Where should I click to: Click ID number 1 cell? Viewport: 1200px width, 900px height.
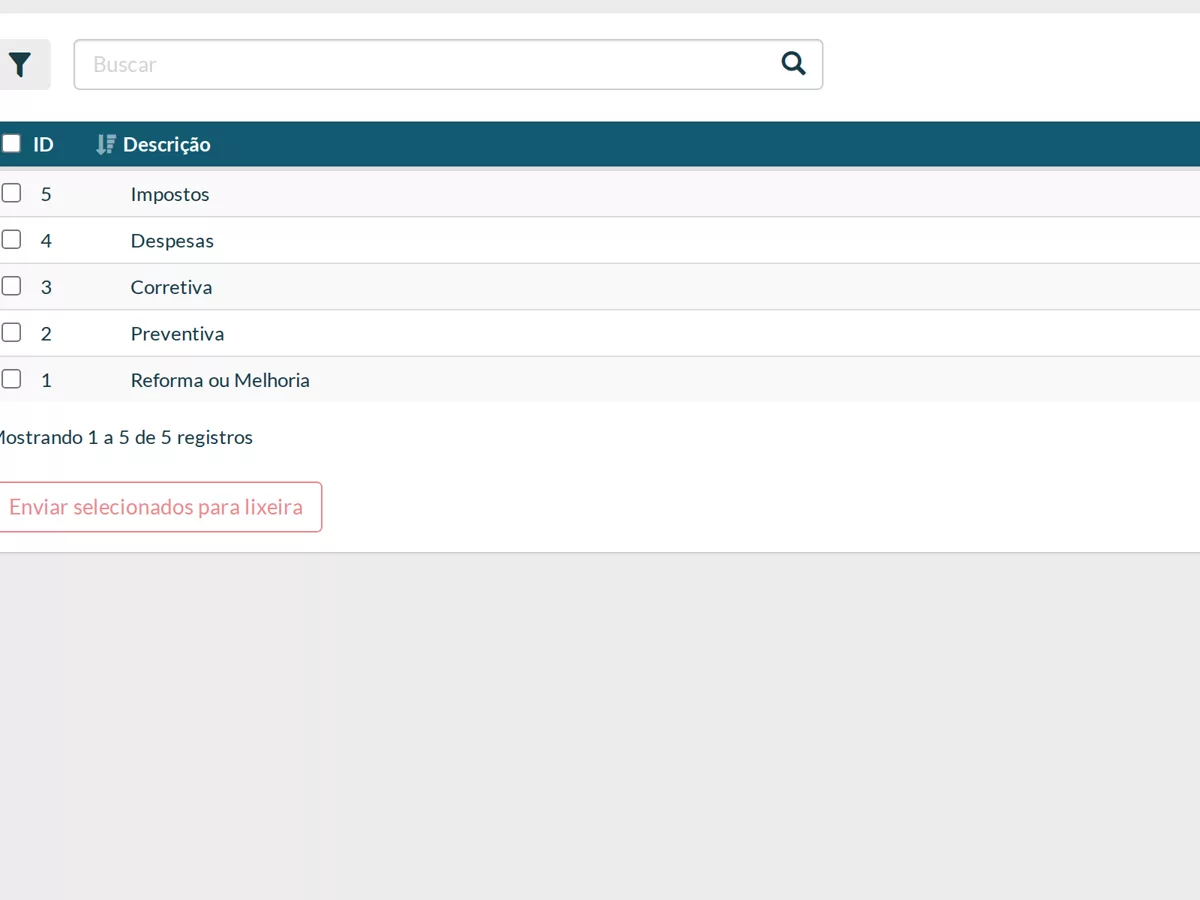coord(46,380)
